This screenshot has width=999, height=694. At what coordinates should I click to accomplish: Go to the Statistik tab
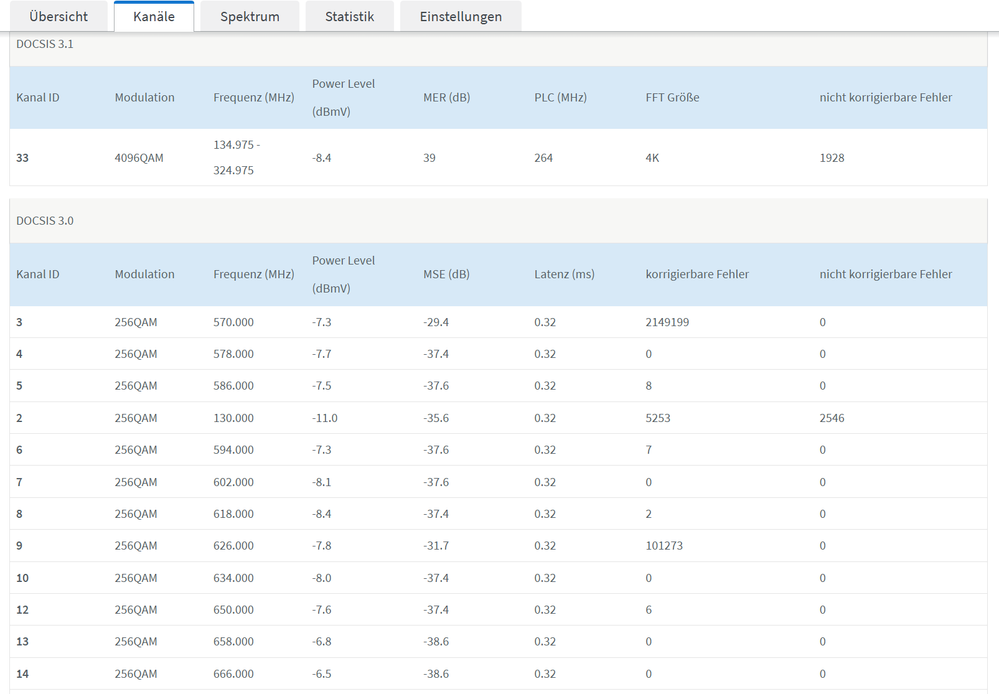pos(349,16)
